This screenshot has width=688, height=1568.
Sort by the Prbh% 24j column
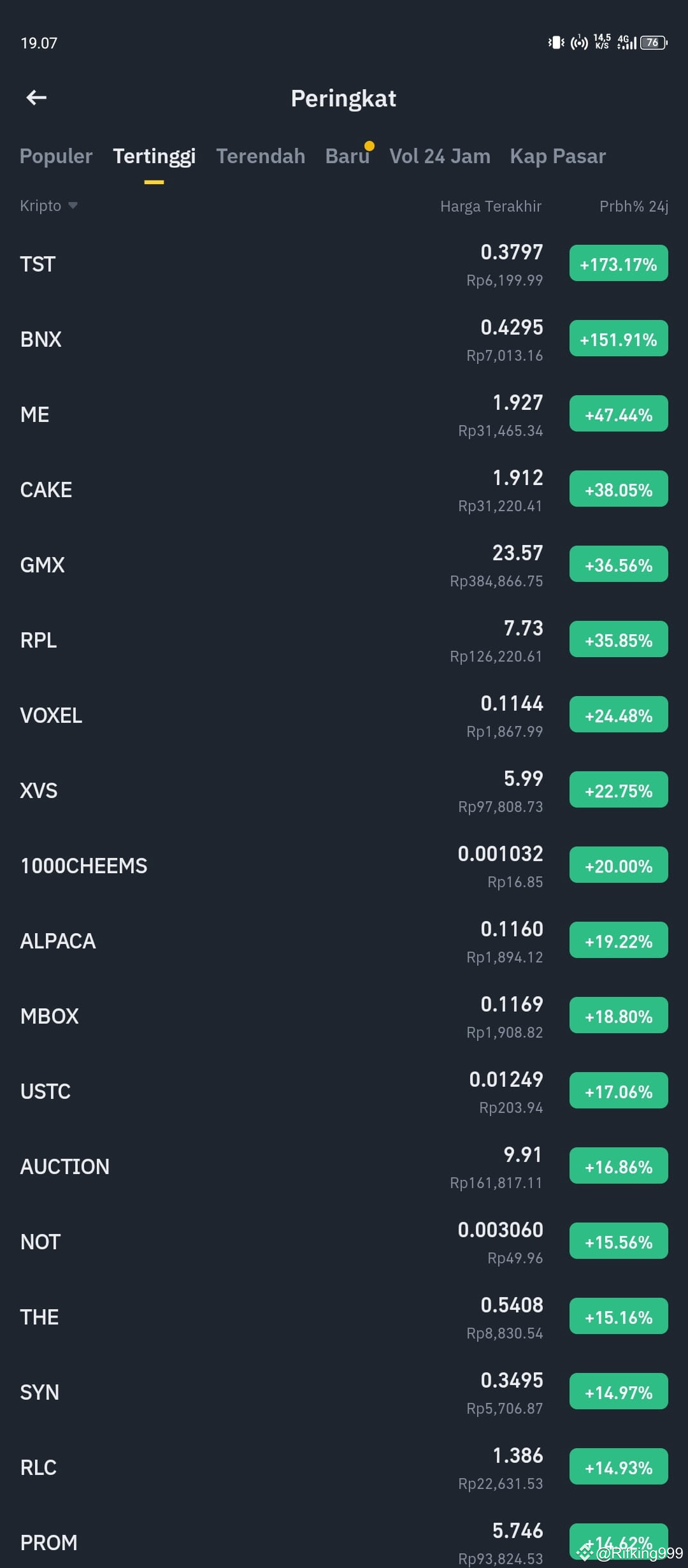click(x=634, y=205)
